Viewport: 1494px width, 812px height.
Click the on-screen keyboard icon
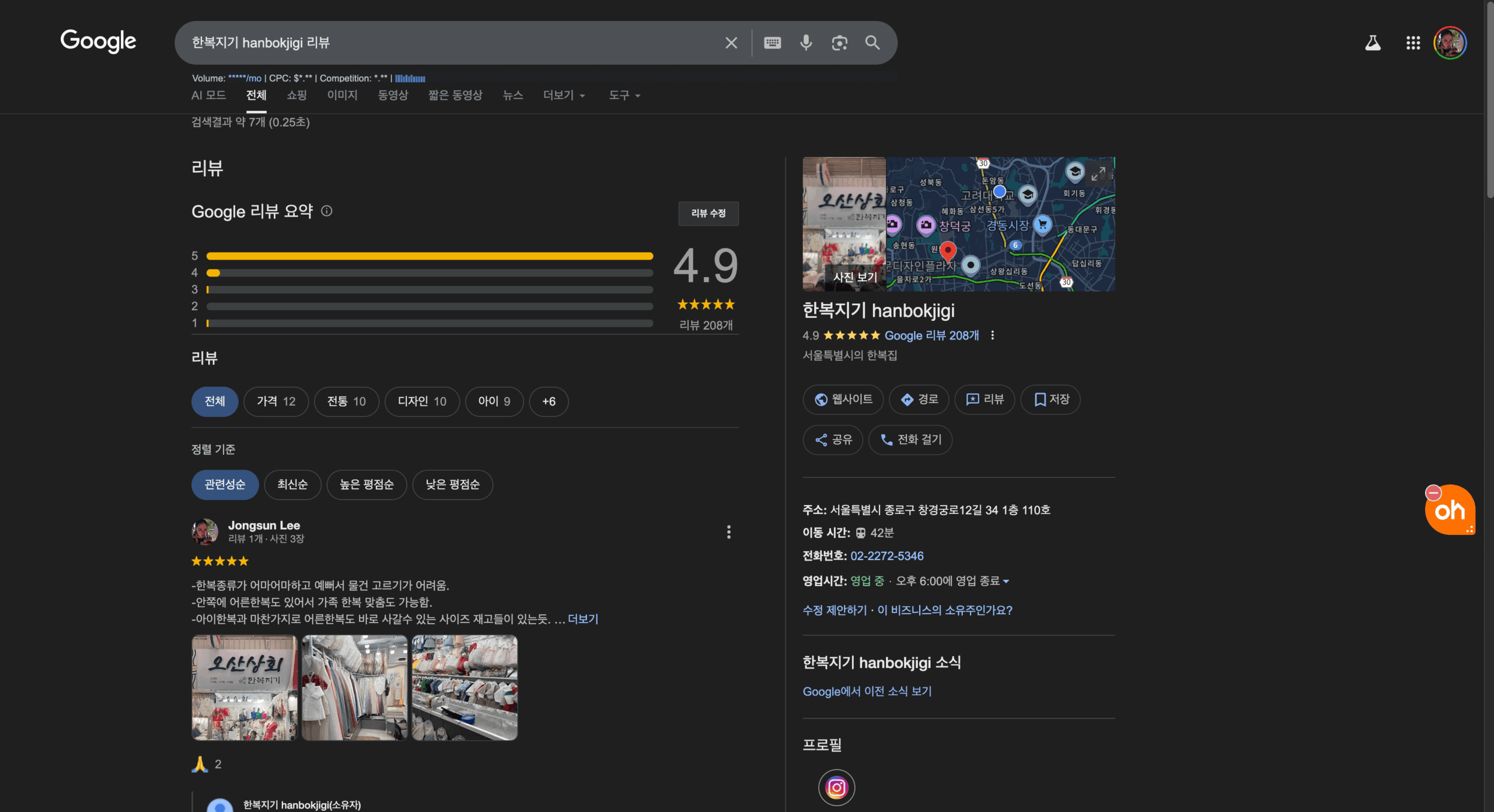(772, 43)
